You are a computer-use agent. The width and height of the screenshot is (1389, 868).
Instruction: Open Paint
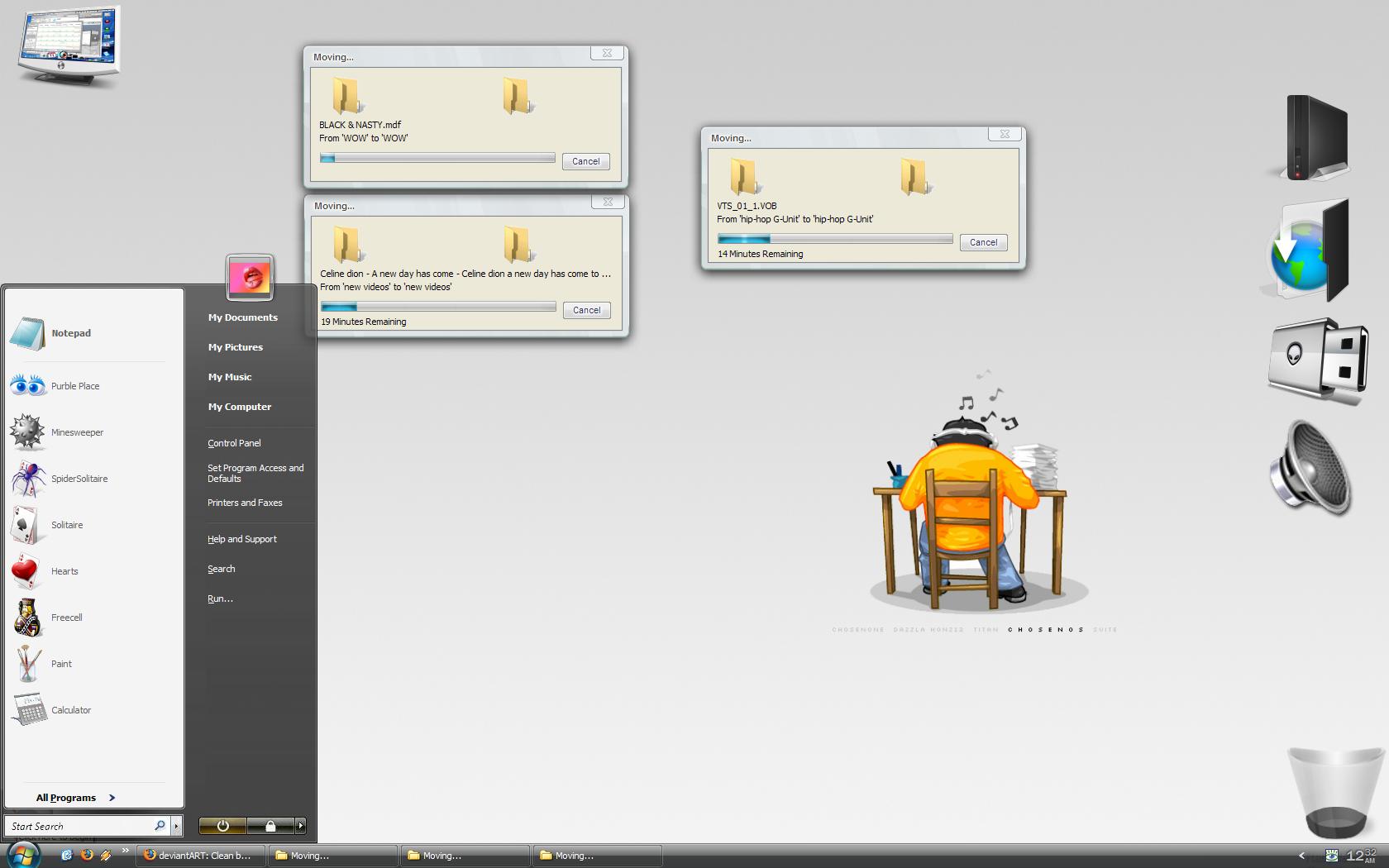(x=60, y=663)
